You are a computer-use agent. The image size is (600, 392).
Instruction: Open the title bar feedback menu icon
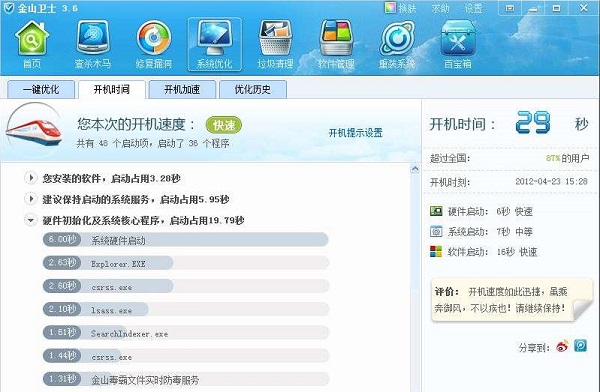pyautogui.click(x=510, y=8)
